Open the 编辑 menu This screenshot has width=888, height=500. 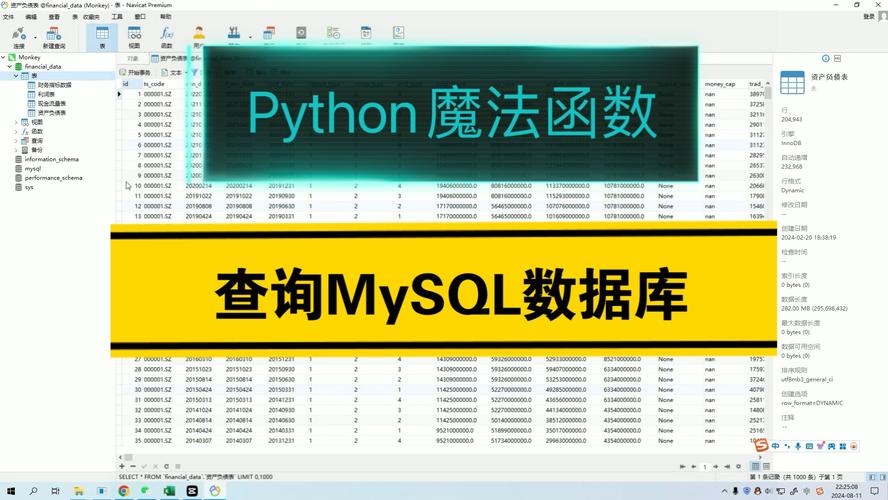pyautogui.click(x=31, y=16)
